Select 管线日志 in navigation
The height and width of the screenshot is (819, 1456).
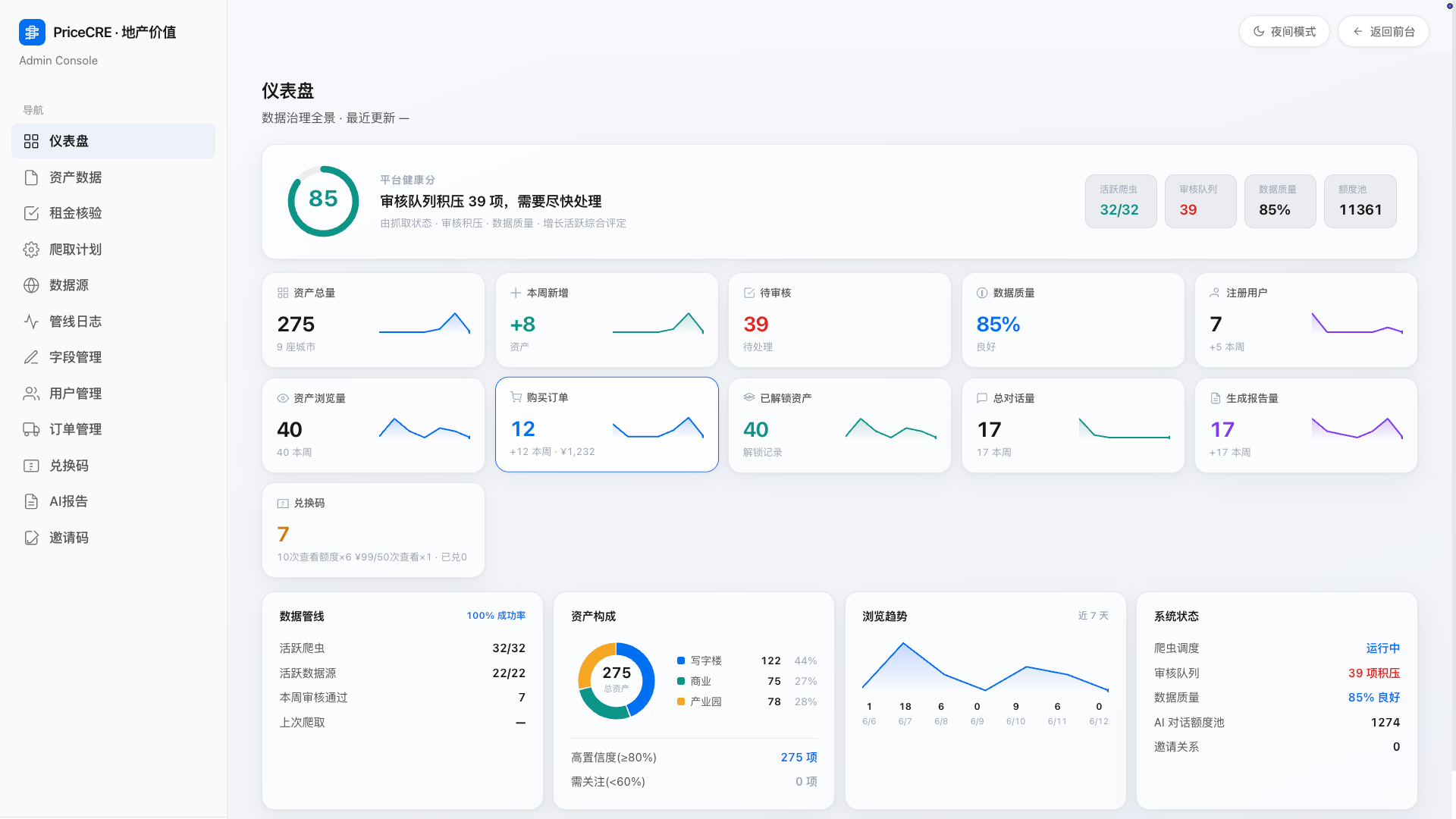pos(113,322)
